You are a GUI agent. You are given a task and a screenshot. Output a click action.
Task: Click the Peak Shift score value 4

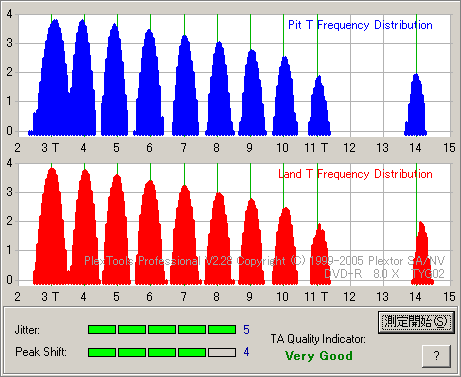[x=246, y=352]
